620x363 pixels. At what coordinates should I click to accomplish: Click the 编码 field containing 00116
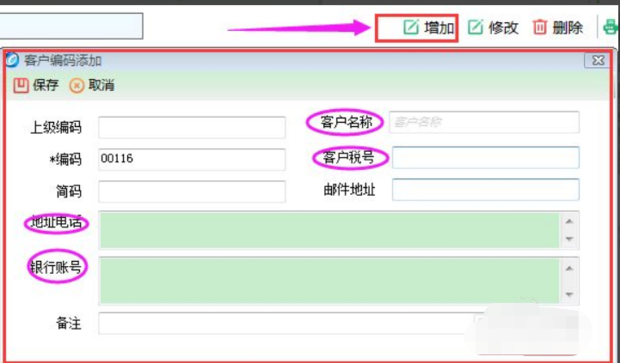pyautogui.click(x=192, y=159)
